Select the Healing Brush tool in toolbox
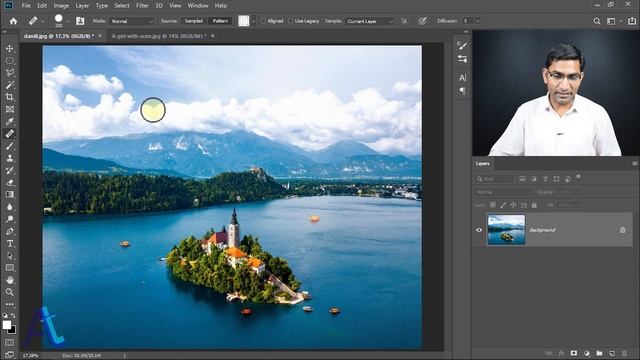Viewport: 640px width, 360px height. point(9,133)
